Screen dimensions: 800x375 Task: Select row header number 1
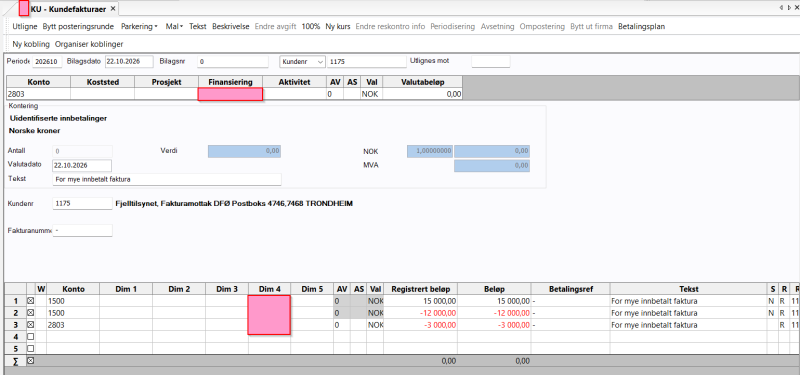point(15,301)
